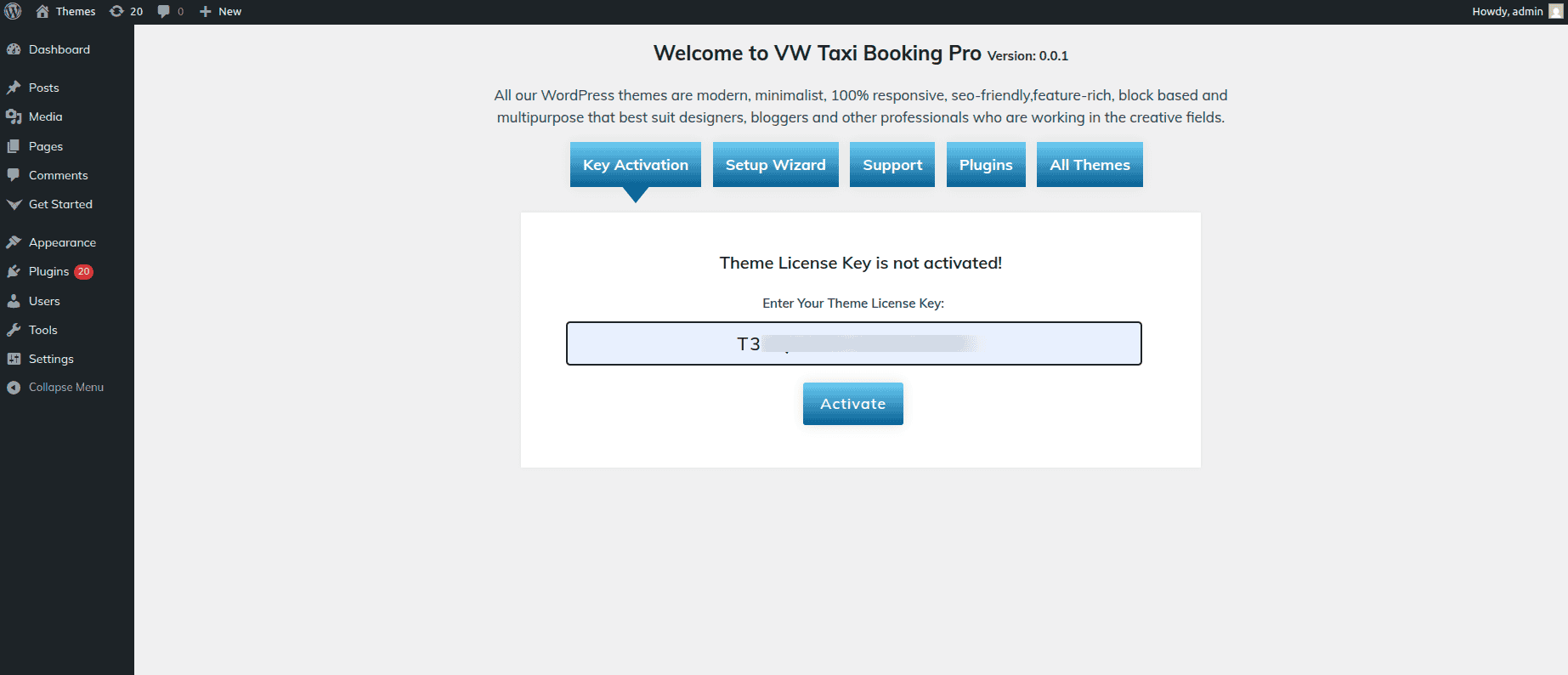Switch to the Setup Wizard tab
This screenshot has width=1568, height=675.
coord(775,165)
